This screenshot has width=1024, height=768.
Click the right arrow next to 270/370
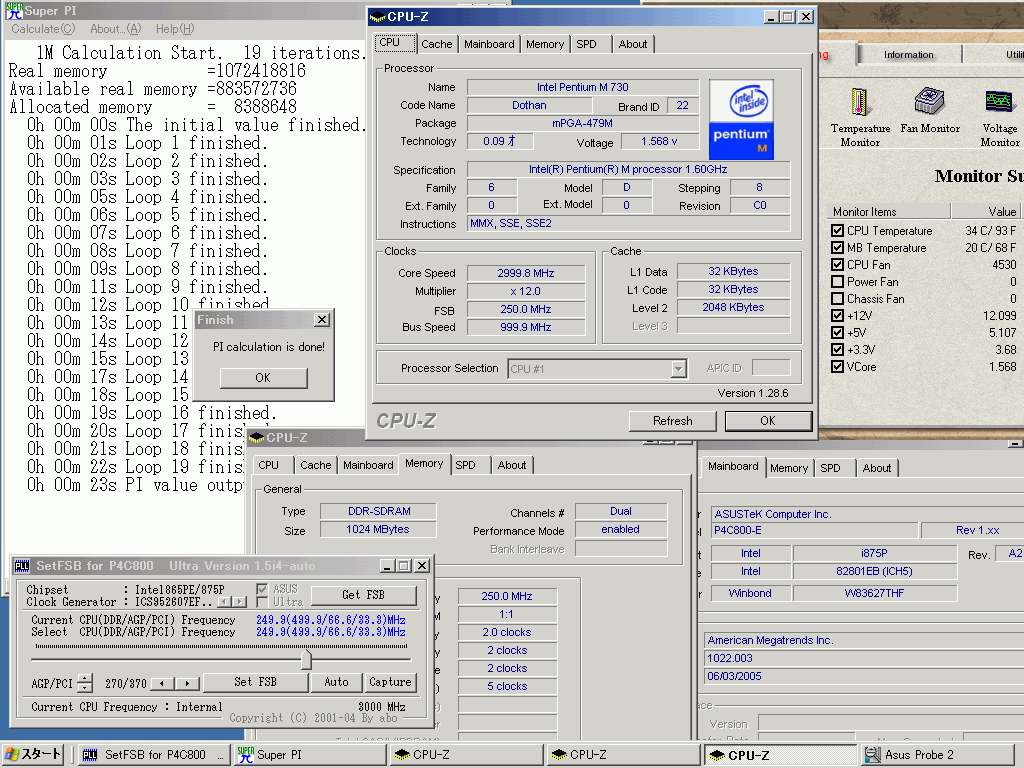point(187,684)
